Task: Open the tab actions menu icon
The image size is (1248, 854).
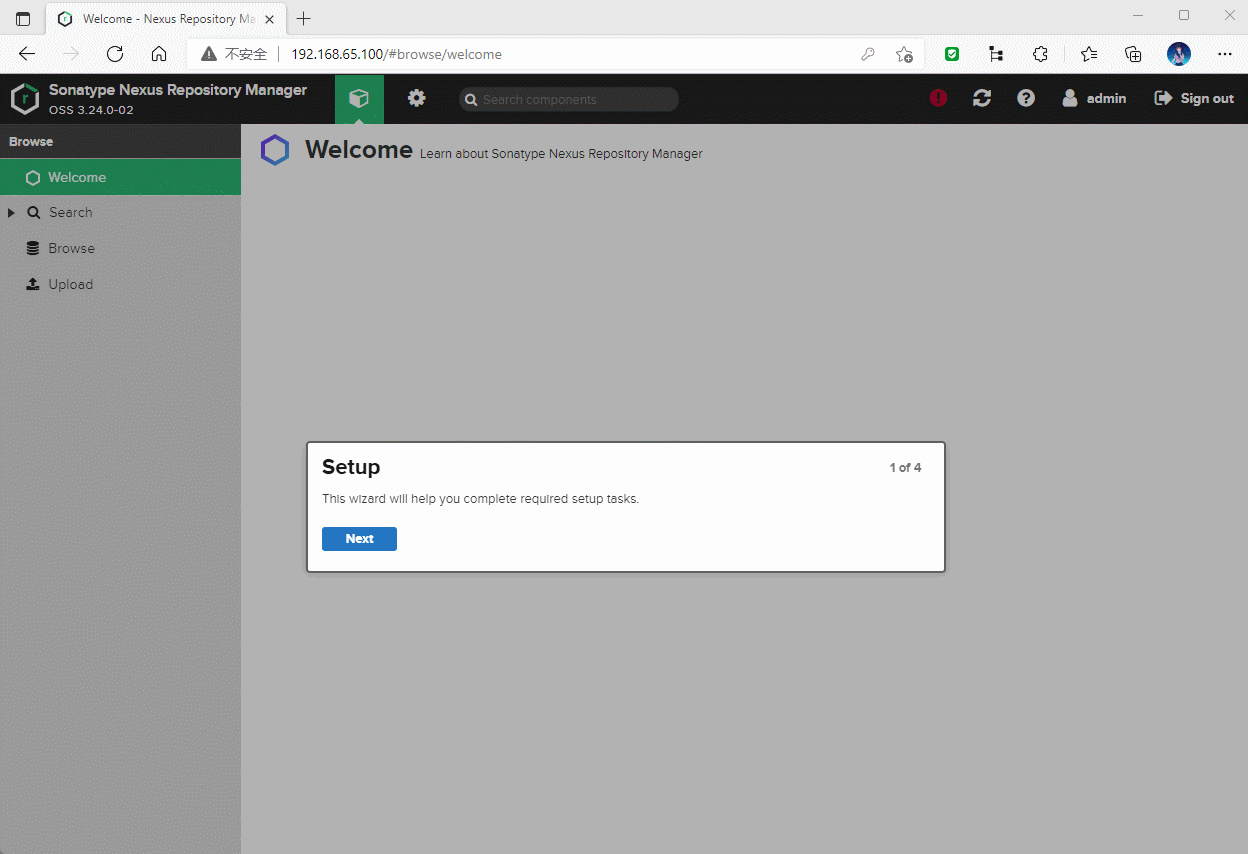Action: coord(23,19)
